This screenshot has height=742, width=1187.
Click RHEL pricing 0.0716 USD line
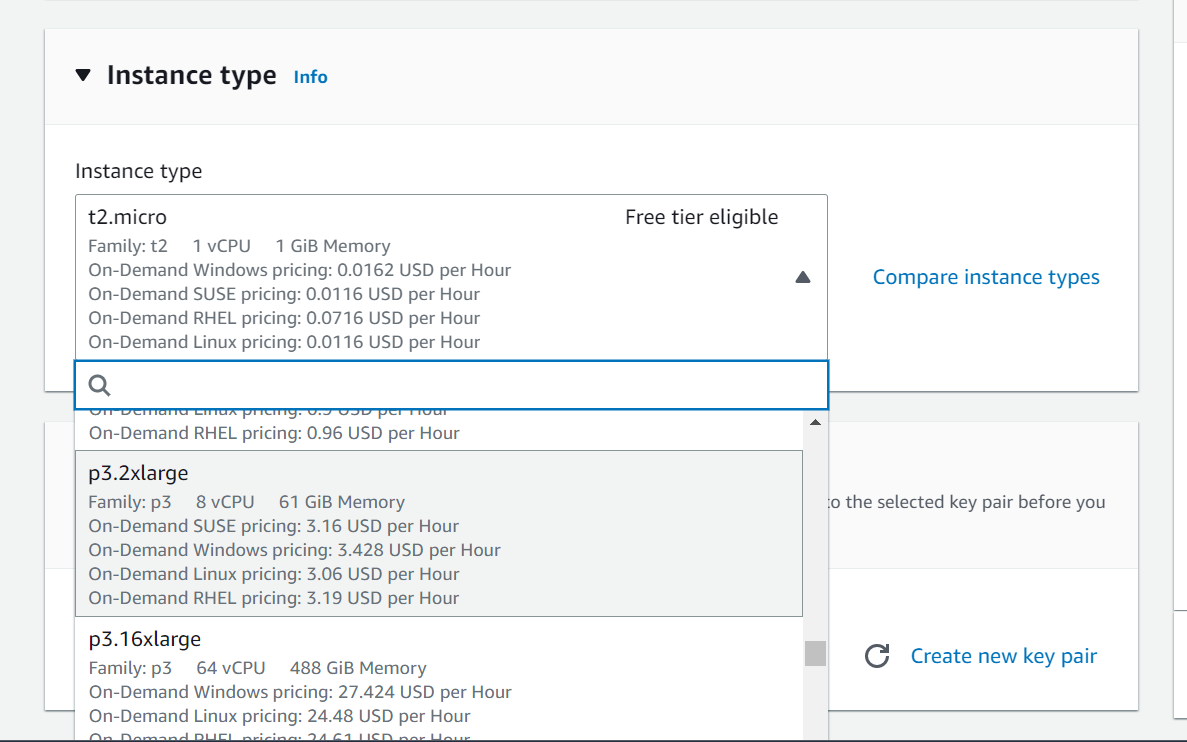pyautogui.click(x=284, y=318)
